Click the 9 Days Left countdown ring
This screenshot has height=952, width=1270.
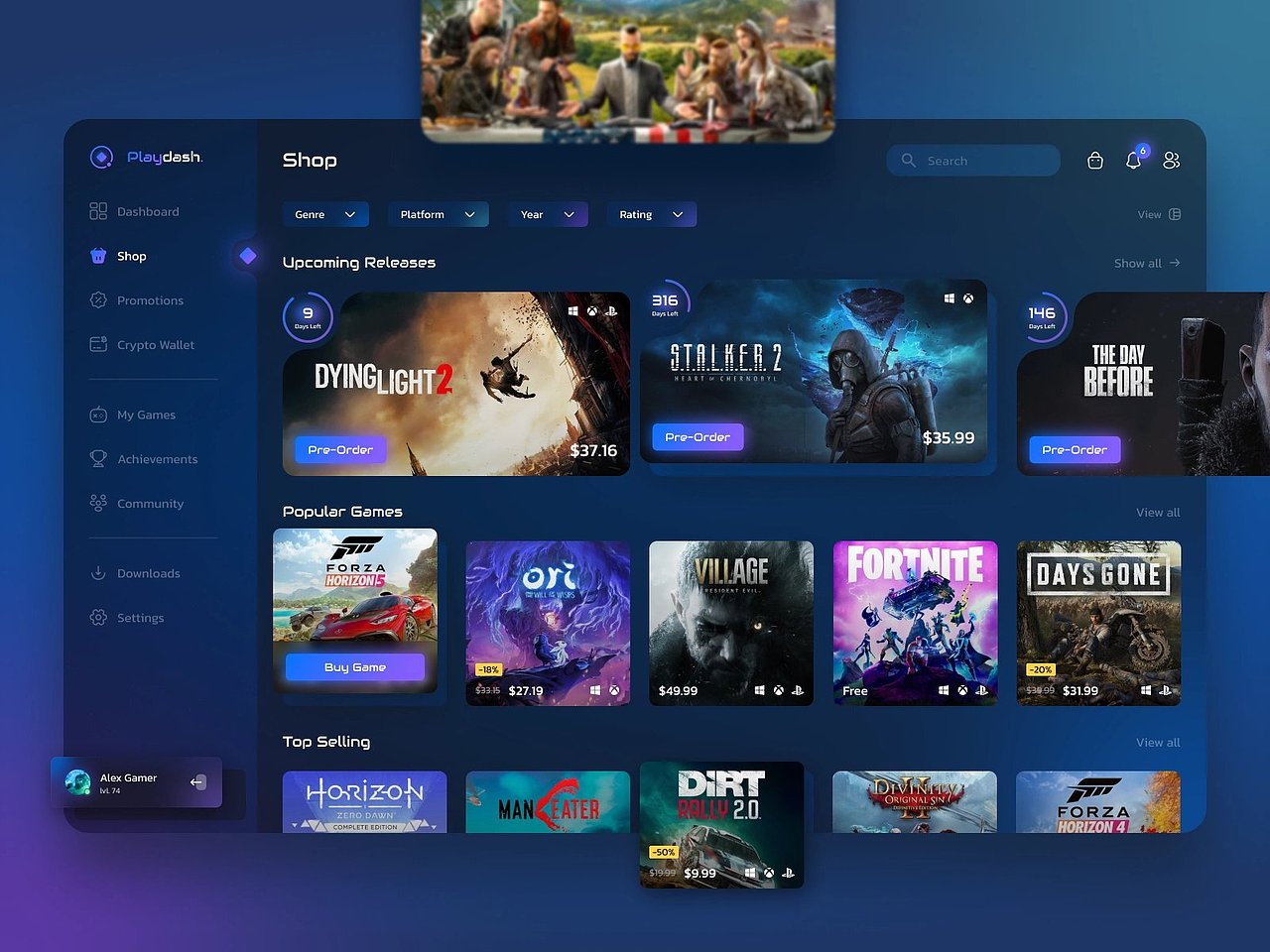tap(308, 317)
